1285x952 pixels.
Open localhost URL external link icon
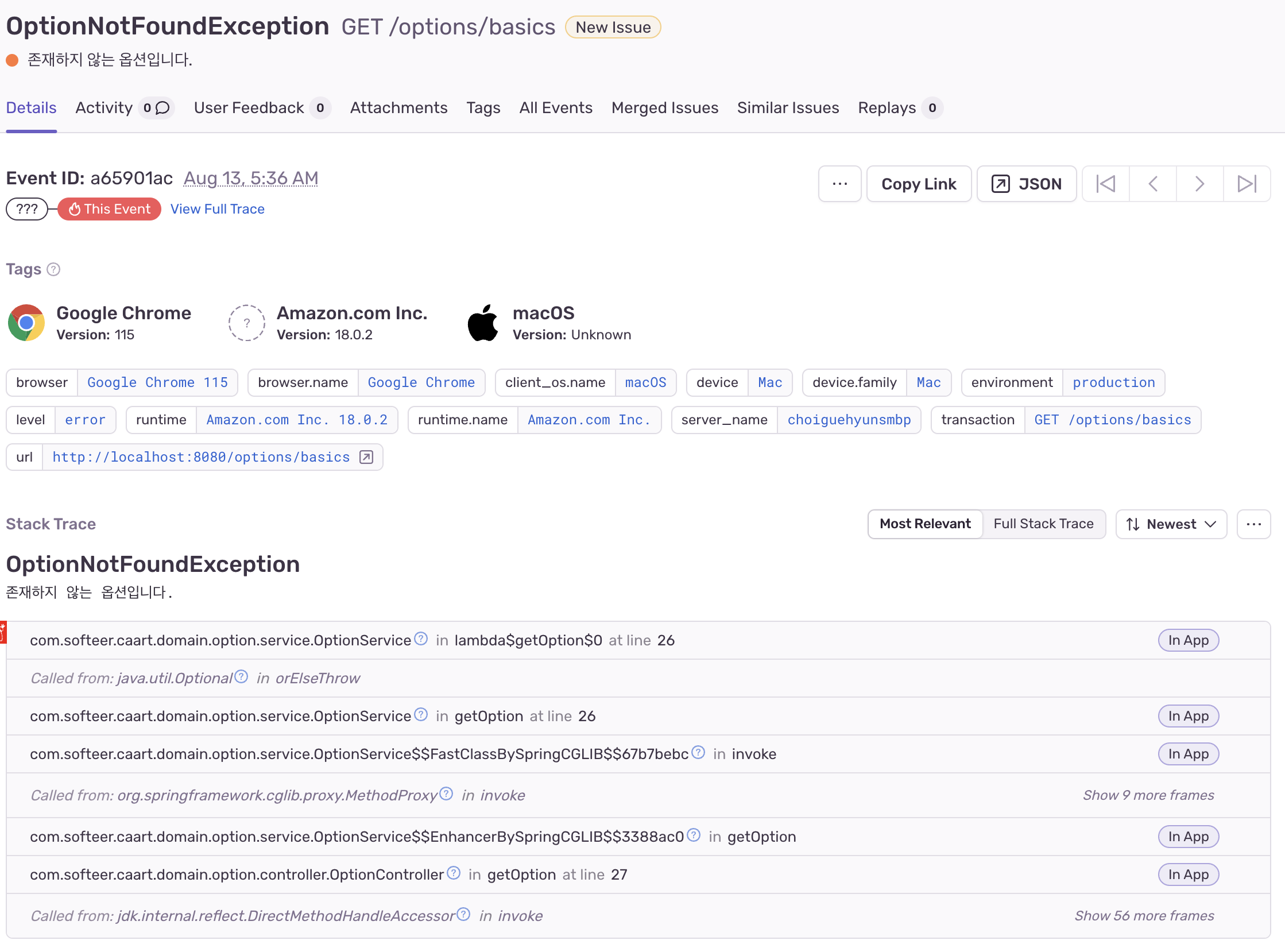pyautogui.click(x=366, y=457)
